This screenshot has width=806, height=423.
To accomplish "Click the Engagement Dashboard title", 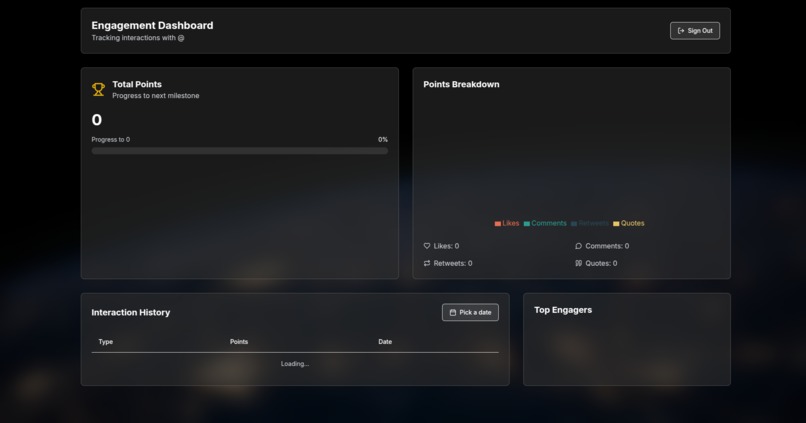I will (x=152, y=25).
